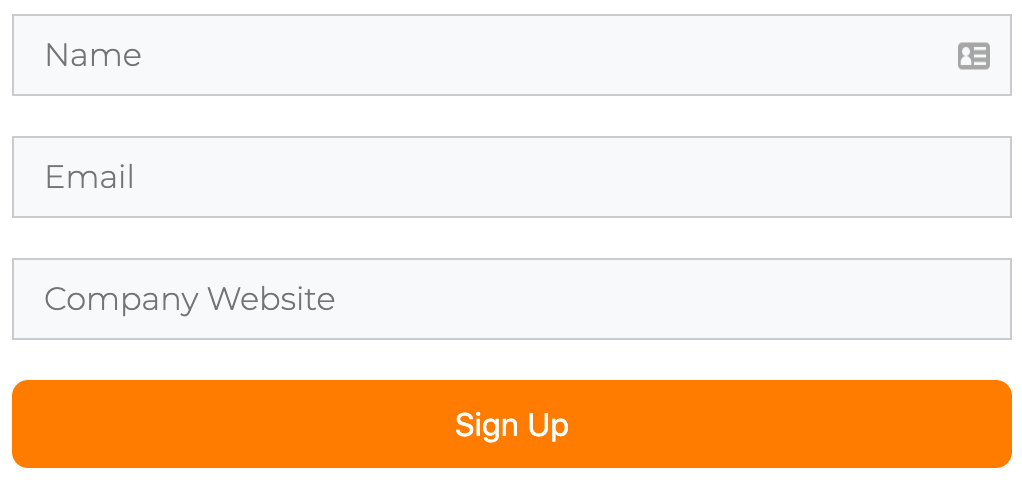Click the "Company Website" placeholder text

[x=190, y=300]
